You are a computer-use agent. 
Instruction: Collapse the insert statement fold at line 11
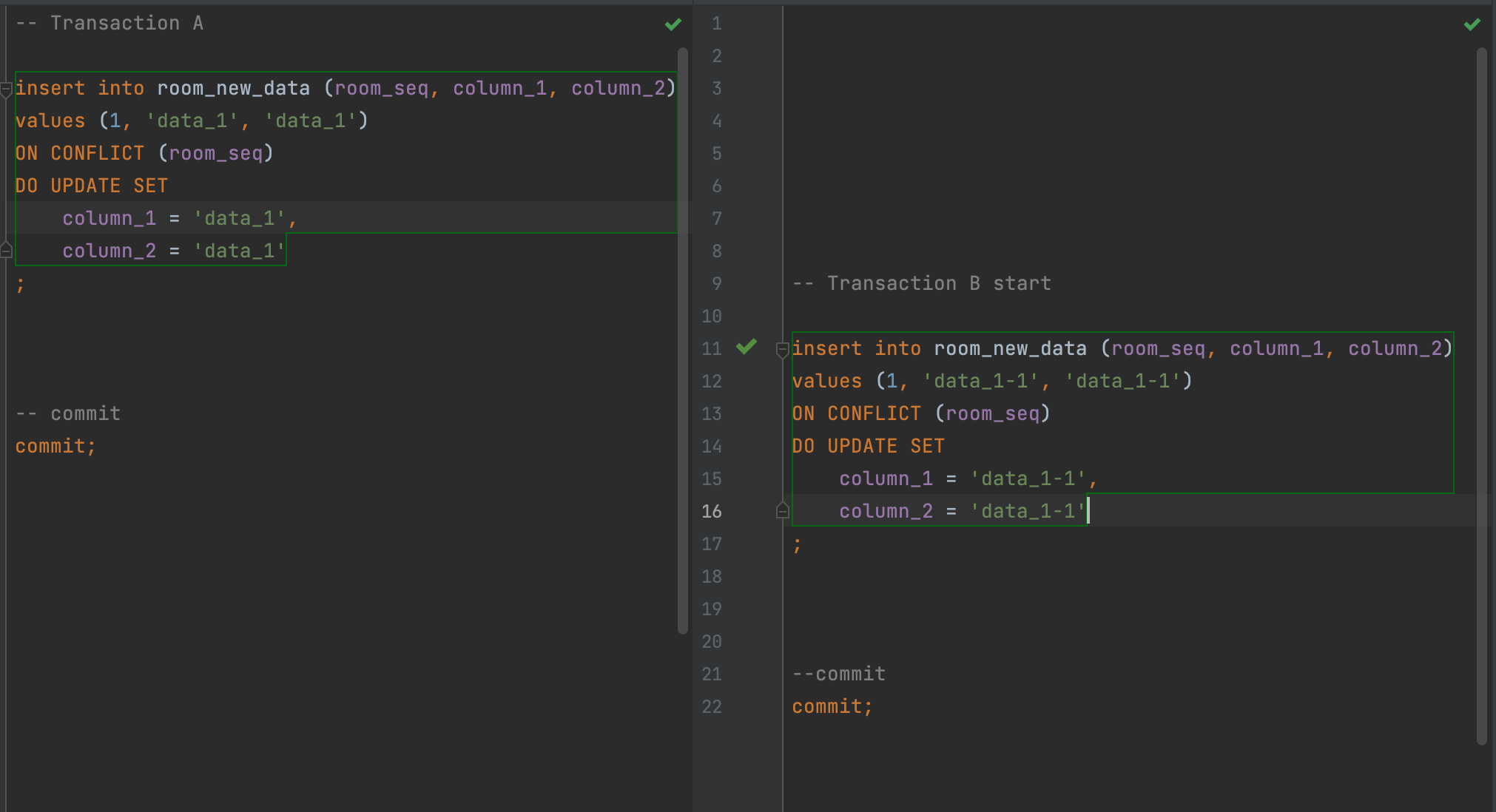(782, 350)
